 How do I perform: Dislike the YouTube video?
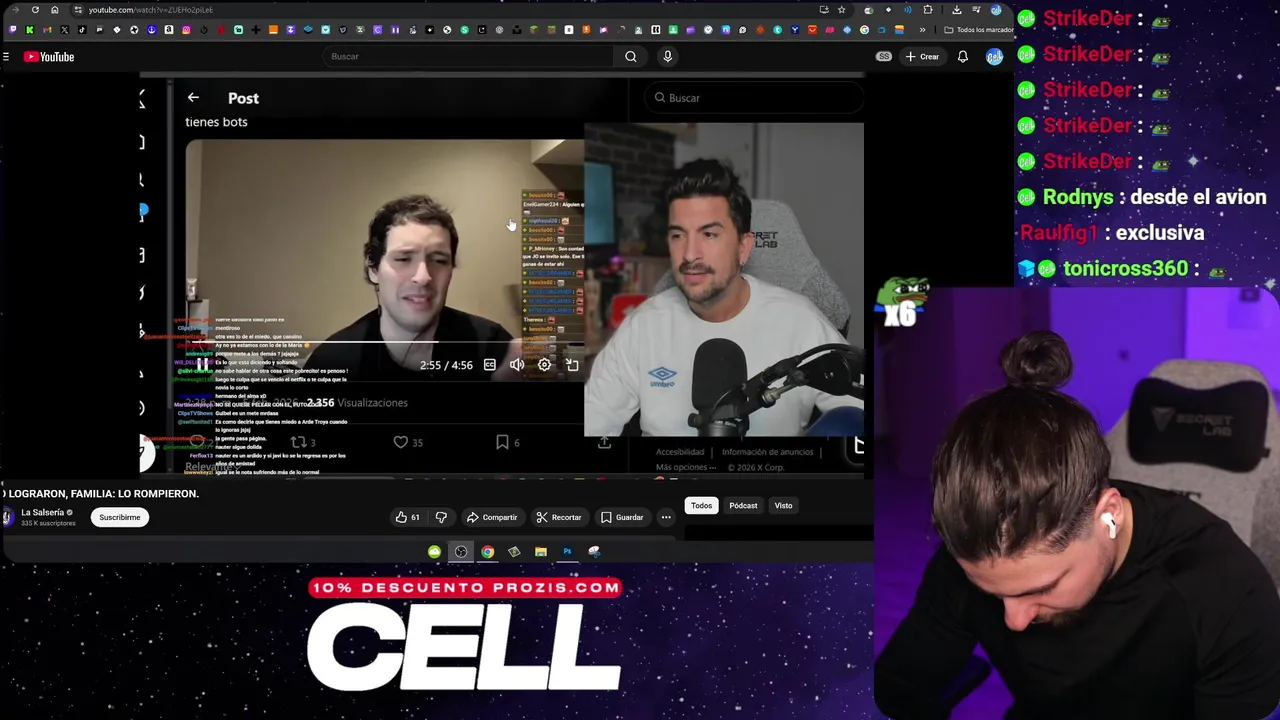click(x=441, y=518)
